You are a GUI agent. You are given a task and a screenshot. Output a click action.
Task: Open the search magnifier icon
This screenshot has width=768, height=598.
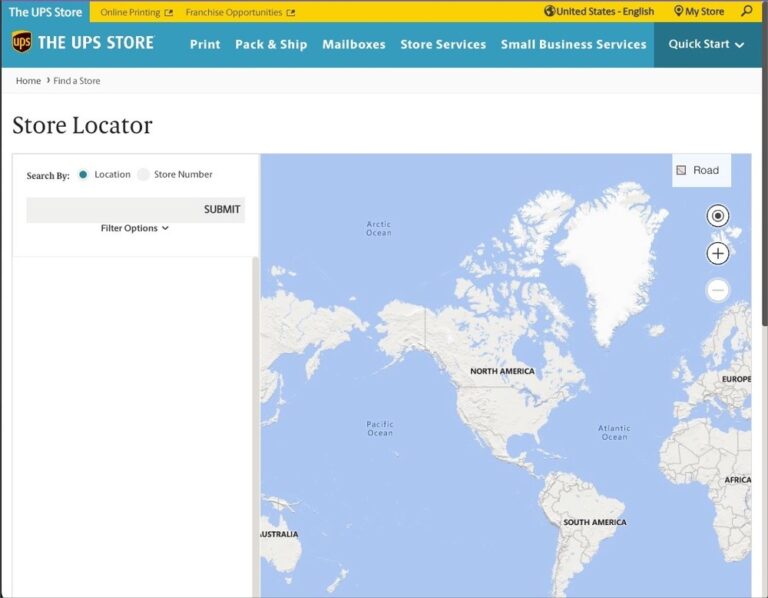click(x=746, y=11)
